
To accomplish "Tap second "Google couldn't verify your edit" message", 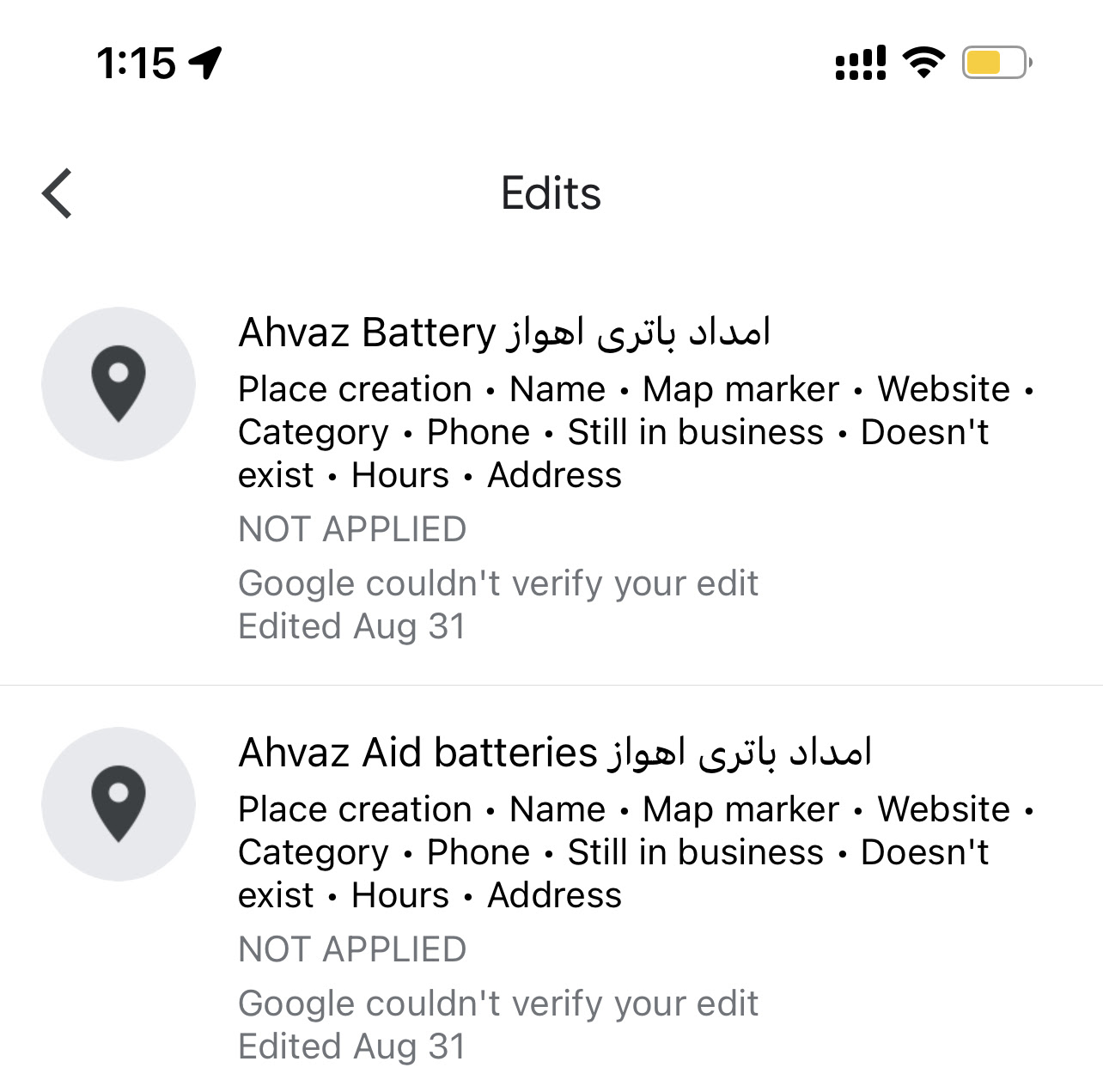I will (x=498, y=1004).
